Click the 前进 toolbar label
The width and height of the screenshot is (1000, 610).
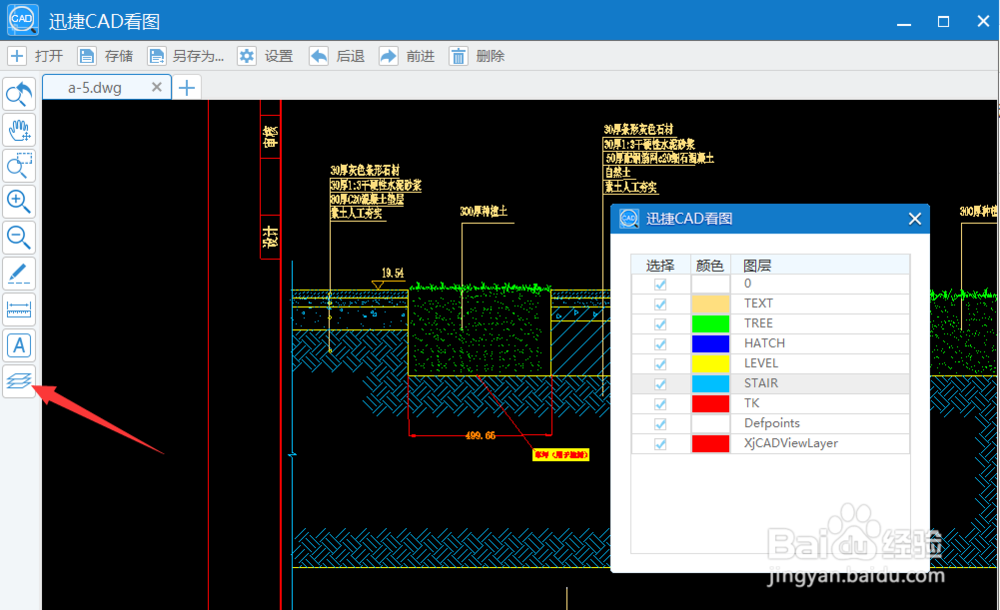(x=420, y=56)
